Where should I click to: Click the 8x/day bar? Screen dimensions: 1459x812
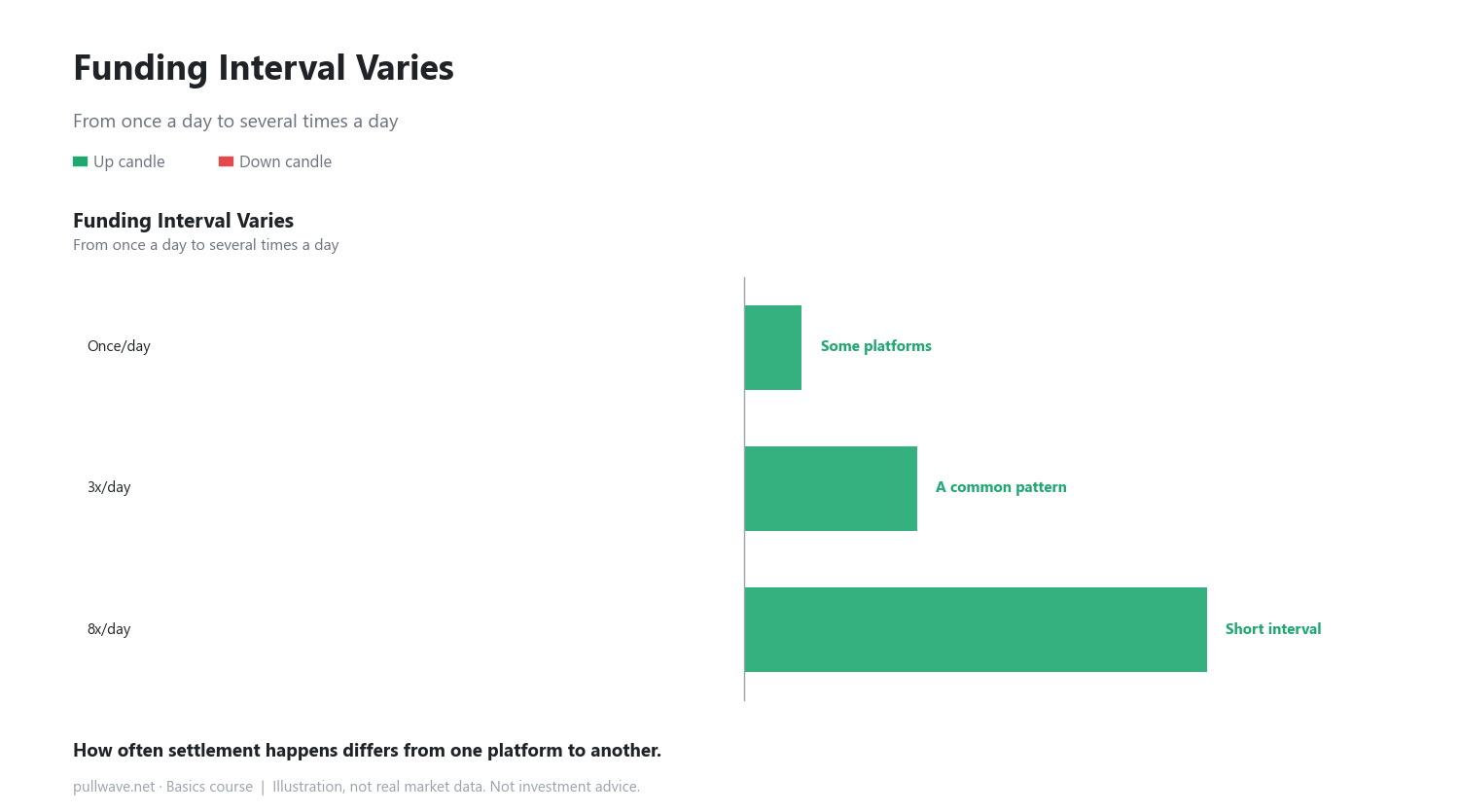pos(976,629)
